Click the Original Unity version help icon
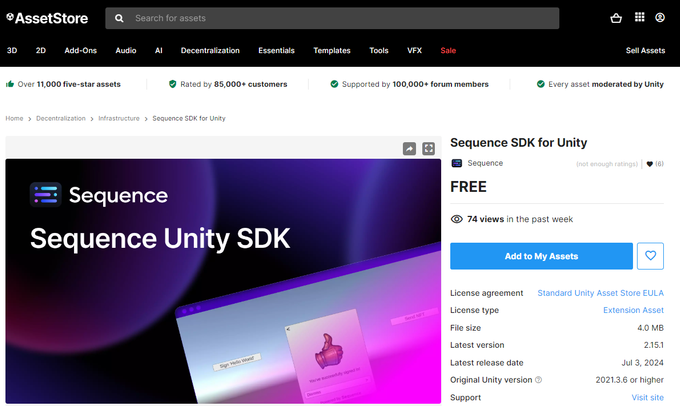 click(x=538, y=380)
